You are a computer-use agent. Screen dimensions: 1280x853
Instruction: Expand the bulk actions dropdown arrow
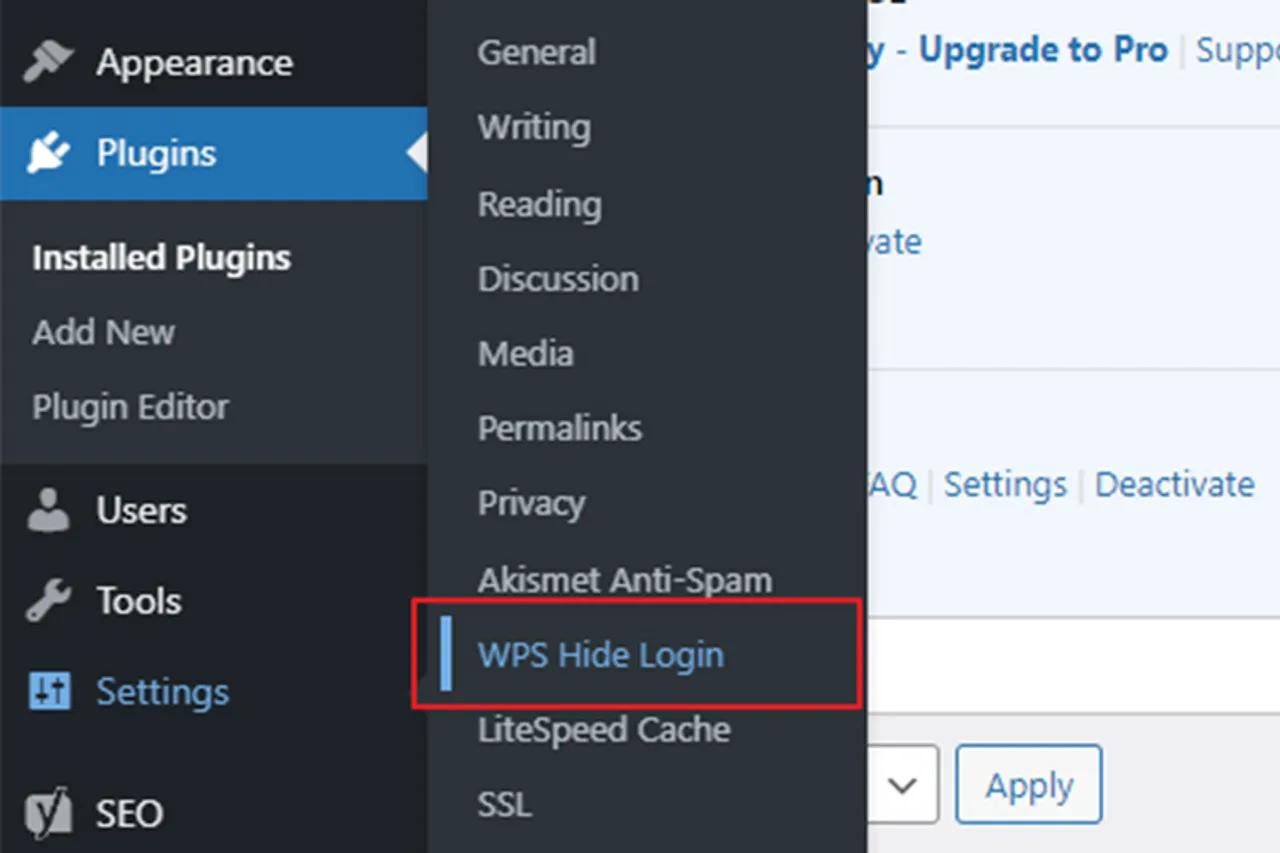click(903, 785)
